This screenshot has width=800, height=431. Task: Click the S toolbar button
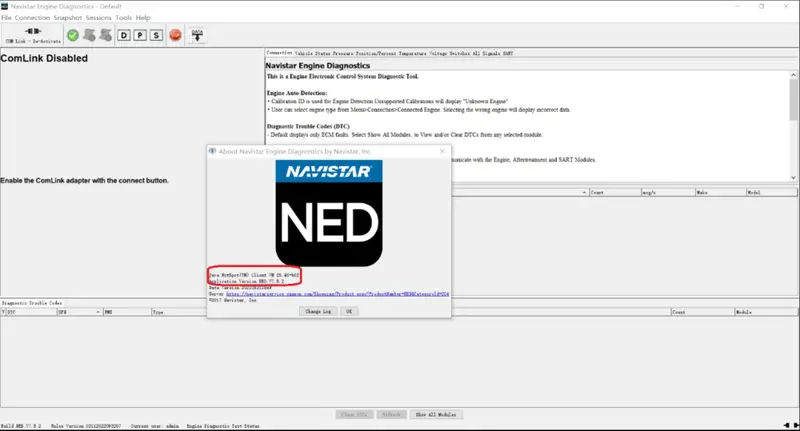tap(156, 35)
